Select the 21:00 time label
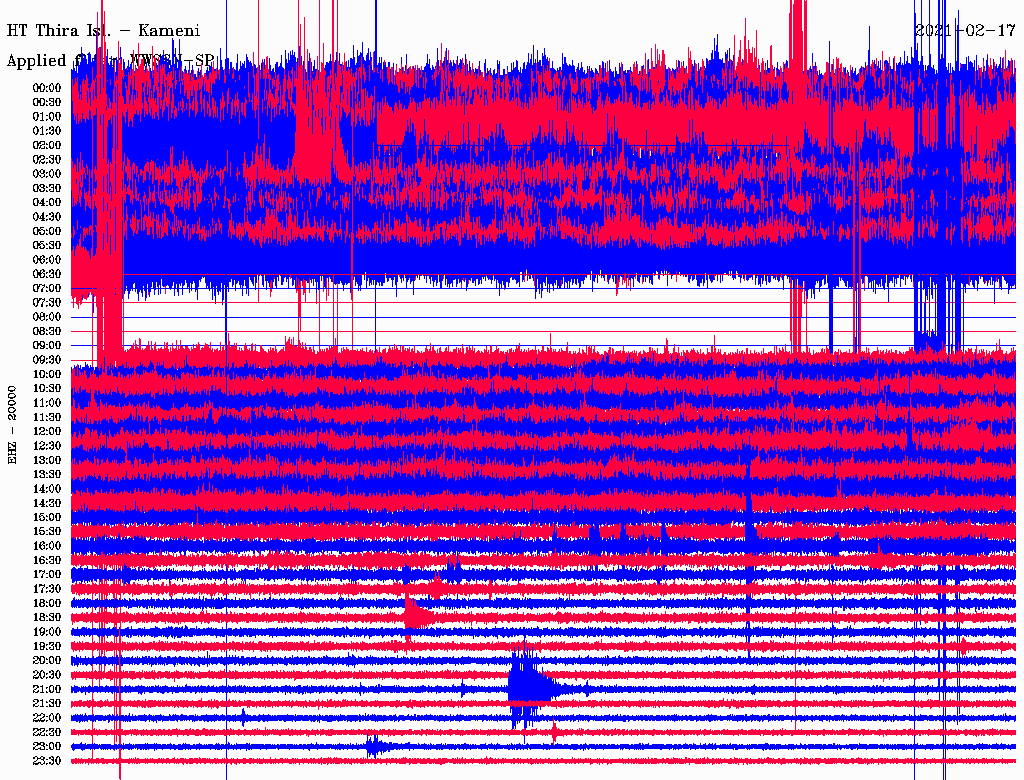This screenshot has height=780, width=1024. point(47,690)
